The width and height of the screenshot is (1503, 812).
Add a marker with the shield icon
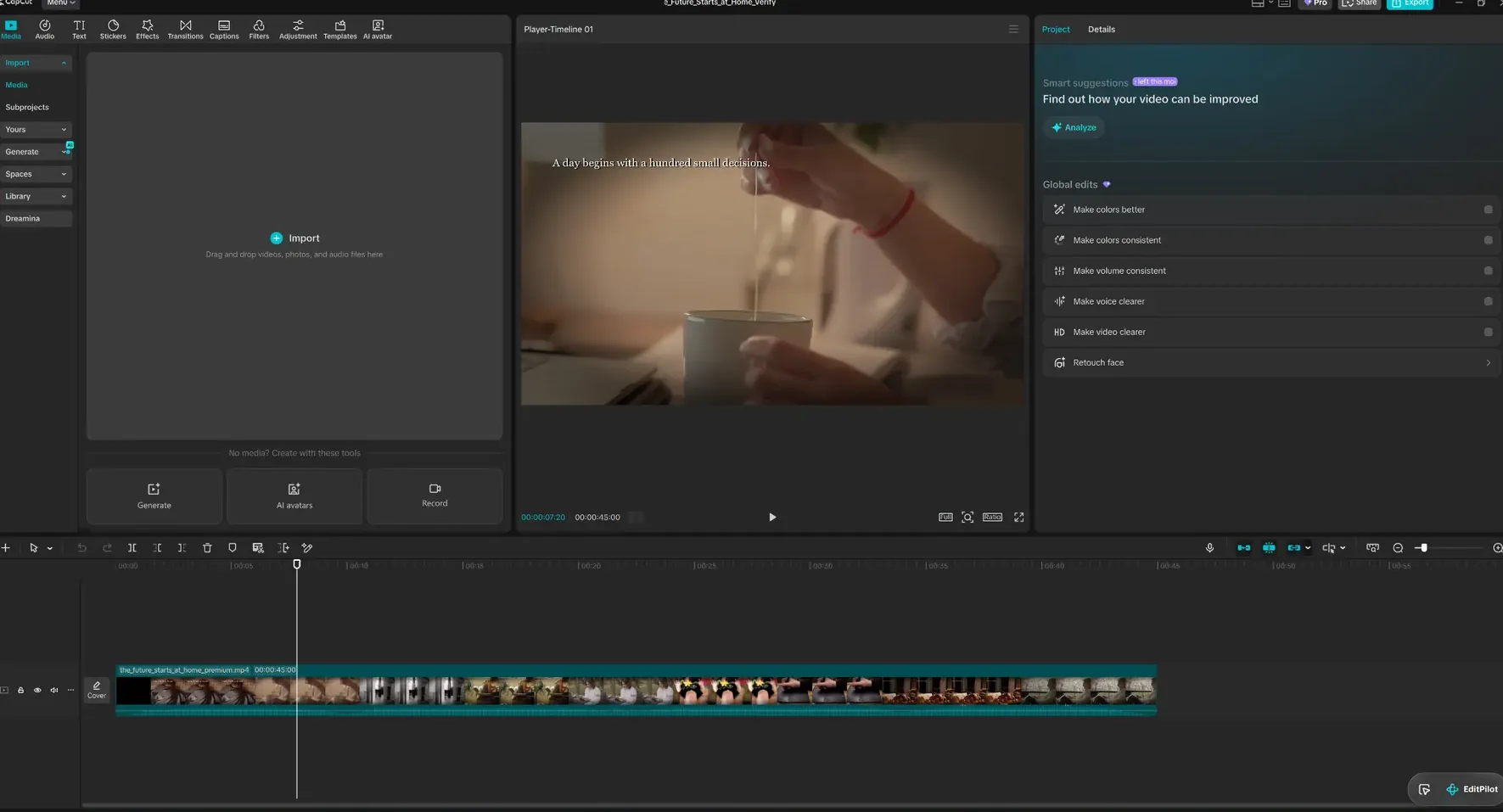pos(232,548)
